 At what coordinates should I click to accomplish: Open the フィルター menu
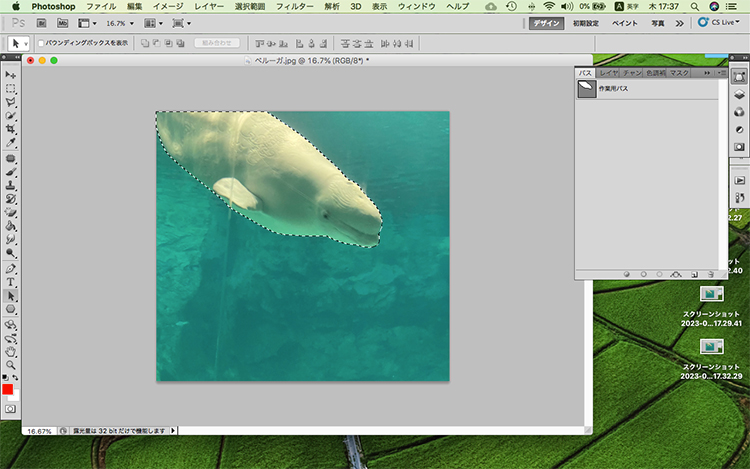293,6
